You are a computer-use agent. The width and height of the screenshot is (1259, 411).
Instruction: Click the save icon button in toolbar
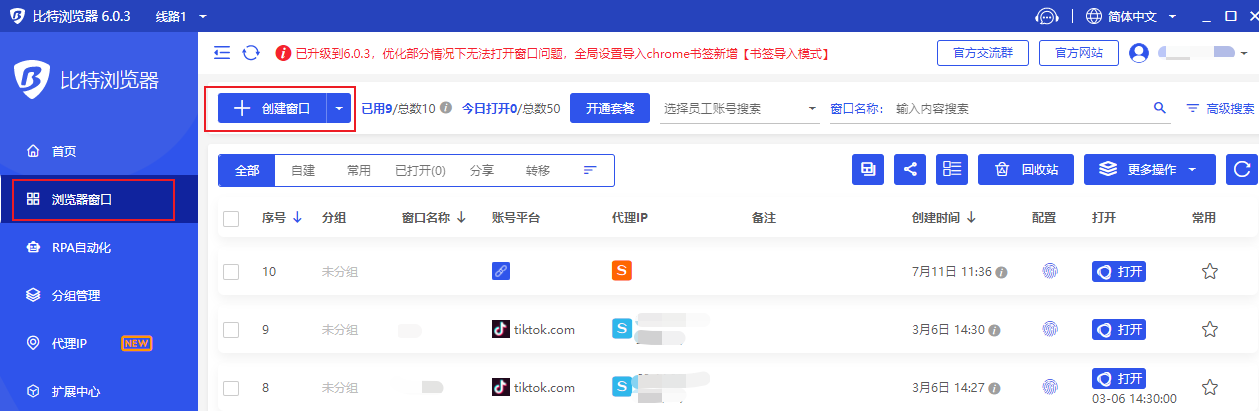click(x=868, y=170)
